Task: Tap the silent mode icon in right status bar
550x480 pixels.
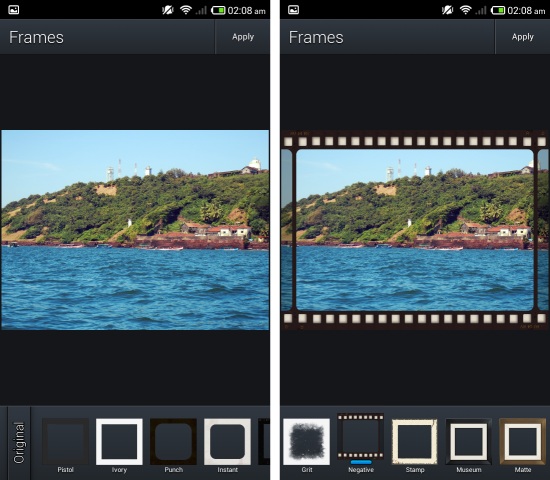Action: pos(448,10)
